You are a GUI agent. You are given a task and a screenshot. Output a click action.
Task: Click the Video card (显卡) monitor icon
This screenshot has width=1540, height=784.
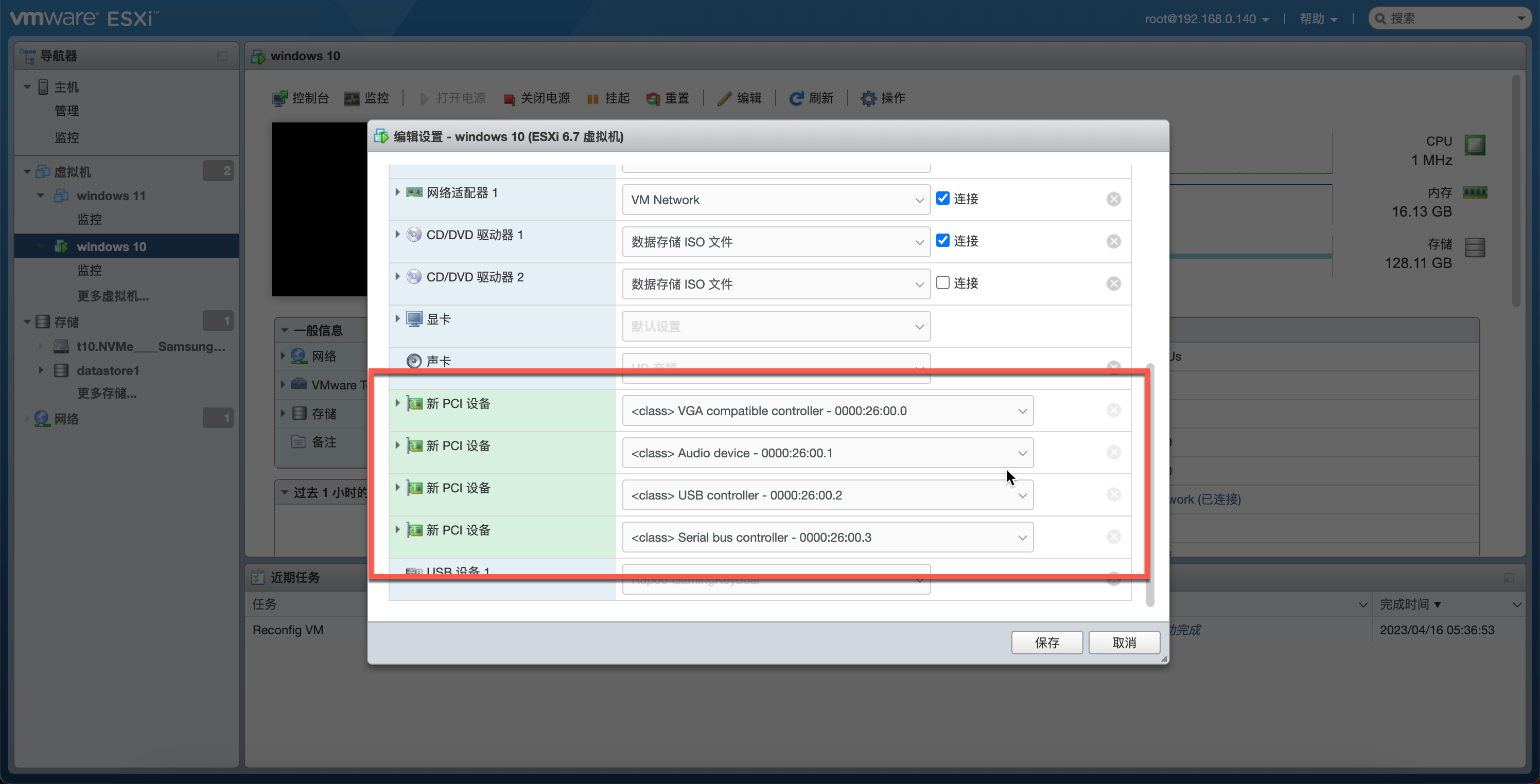point(414,319)
